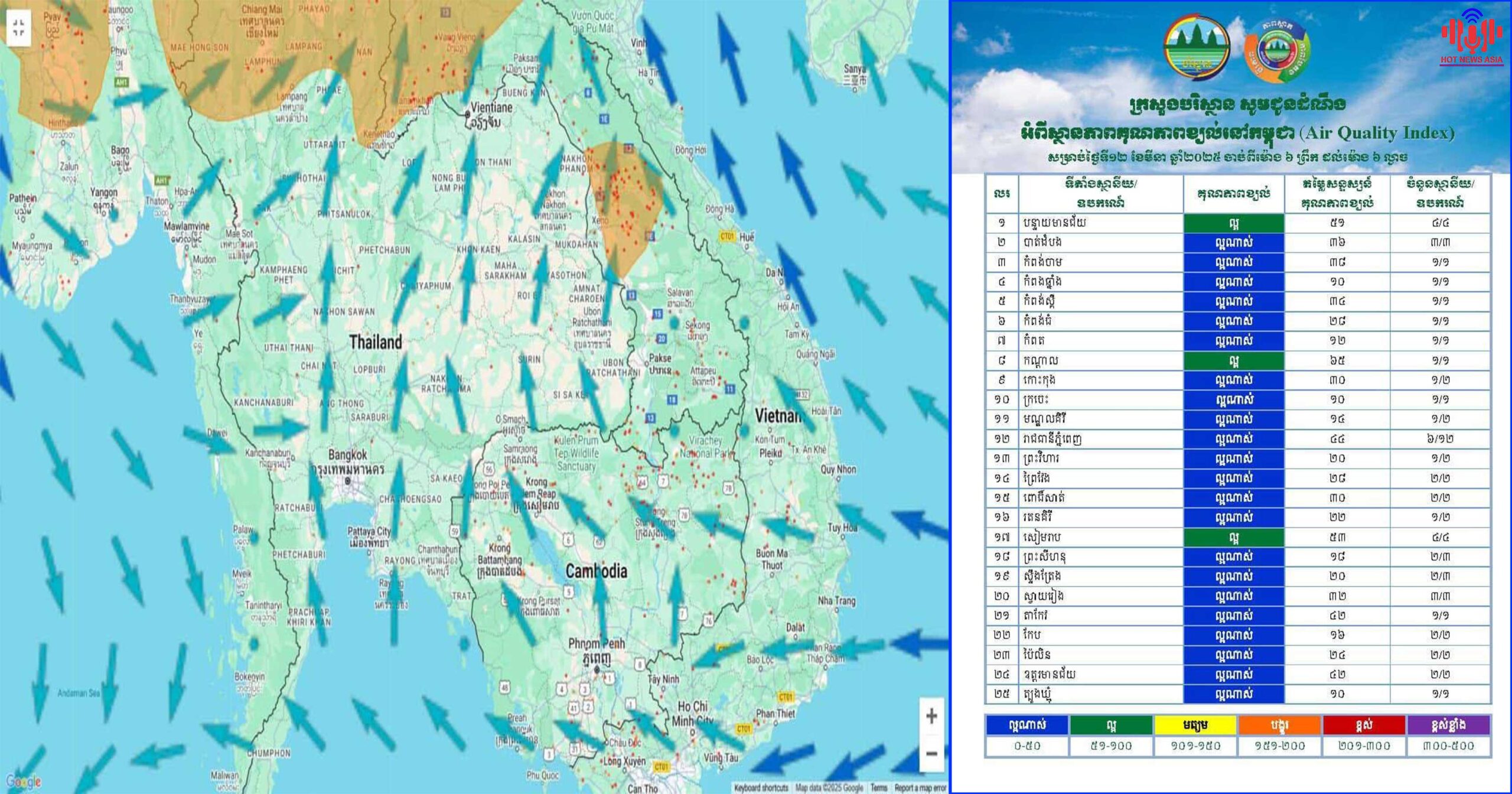1512x794 pixels.
Task: Click the Bangkok city label
Action: click(348, 455)
